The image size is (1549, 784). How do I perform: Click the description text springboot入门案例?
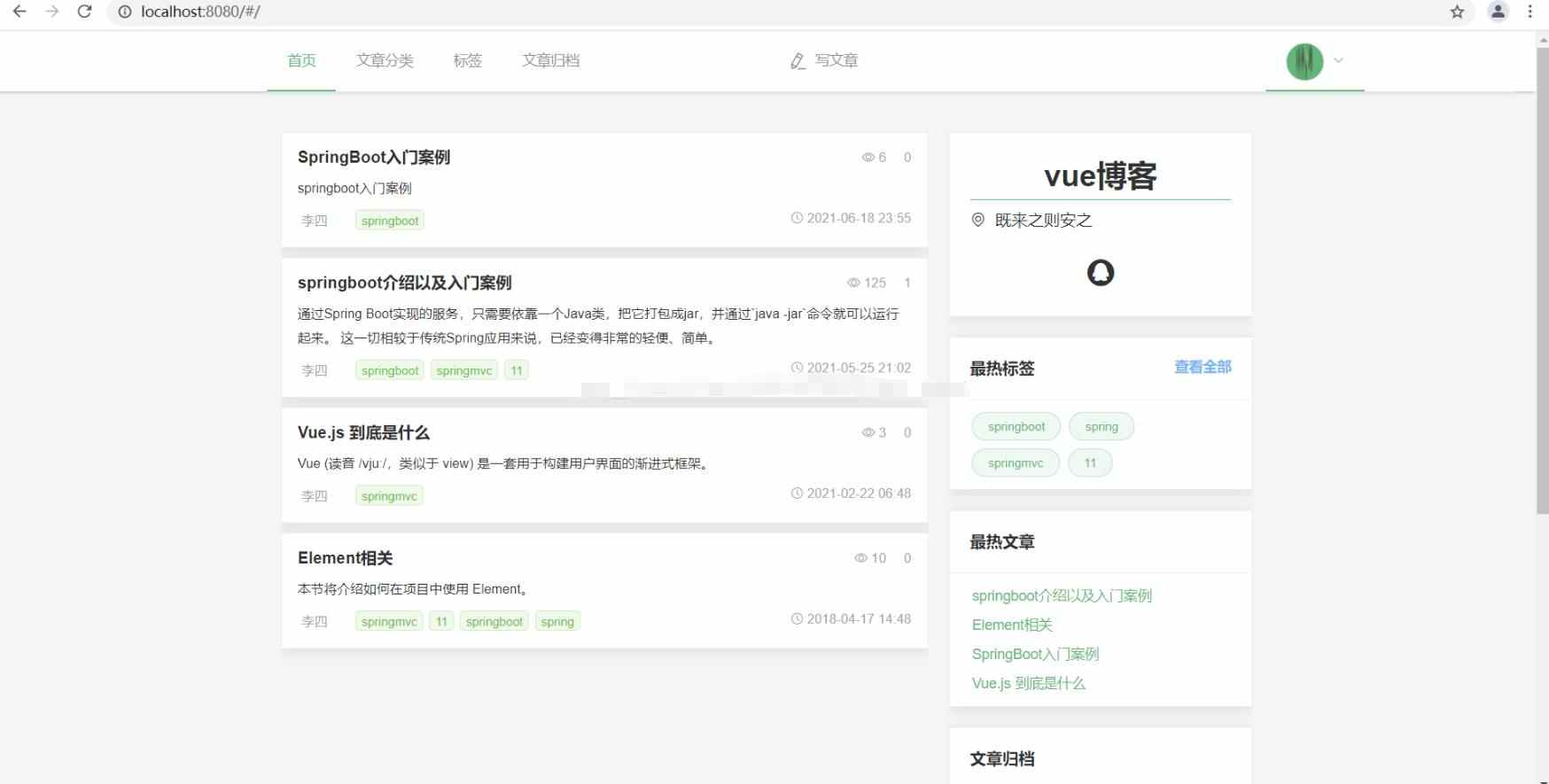coord(354,188)
